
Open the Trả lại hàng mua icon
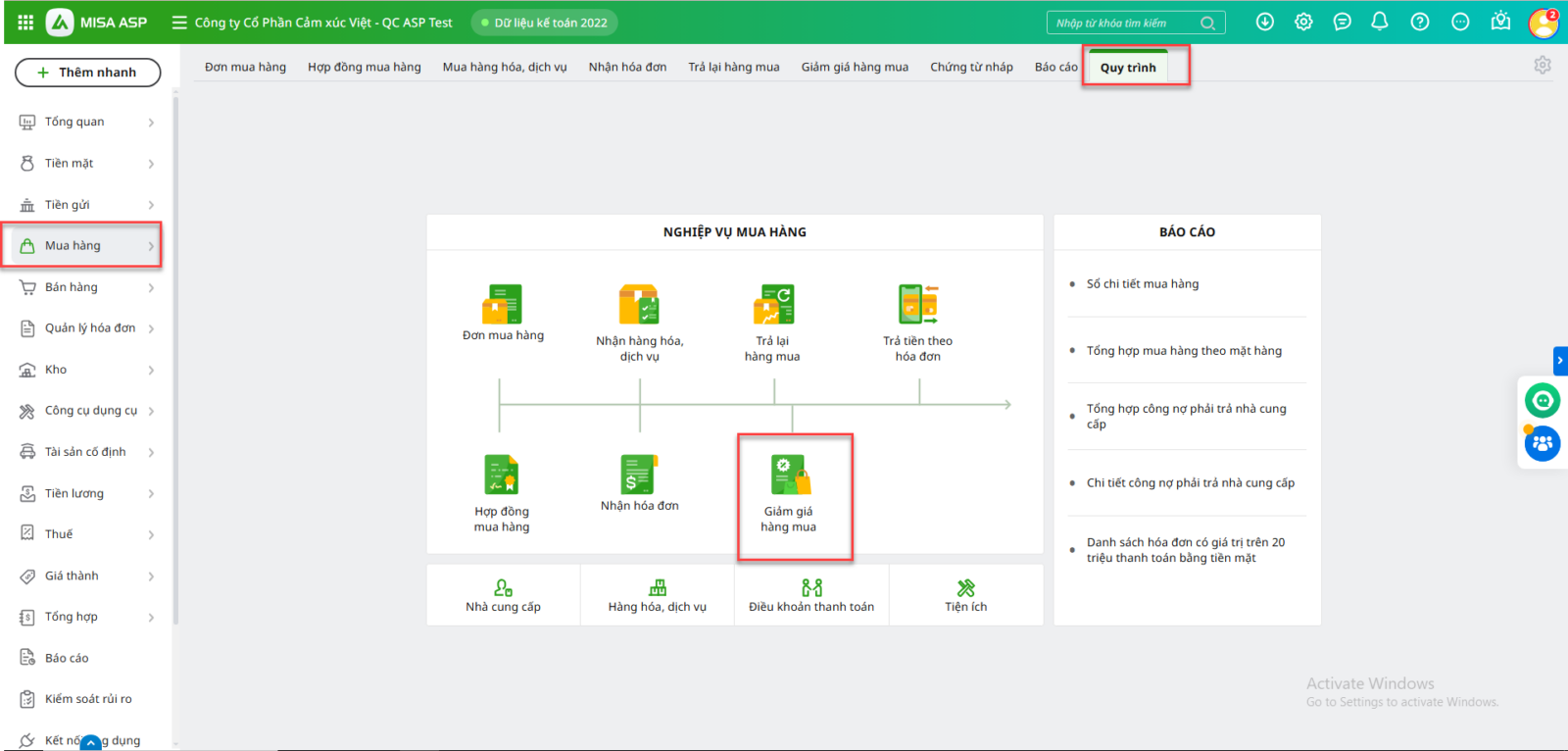click(x=773, y=305)
